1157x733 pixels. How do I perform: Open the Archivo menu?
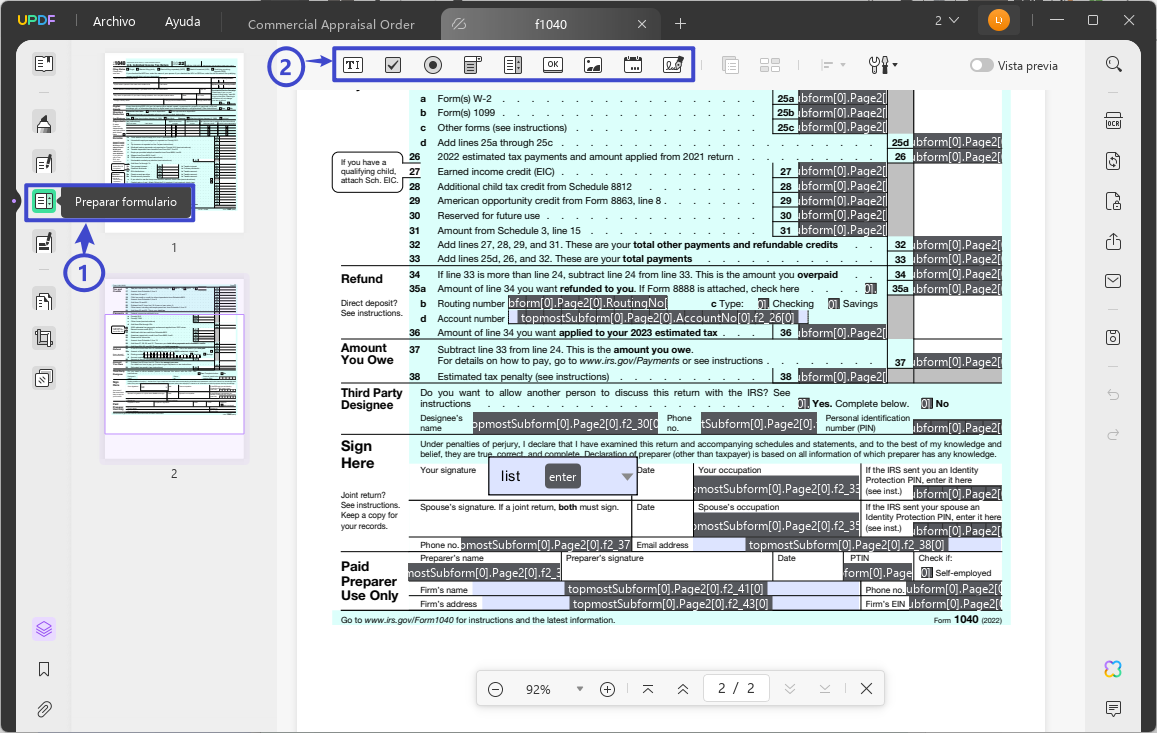point(113,20)
